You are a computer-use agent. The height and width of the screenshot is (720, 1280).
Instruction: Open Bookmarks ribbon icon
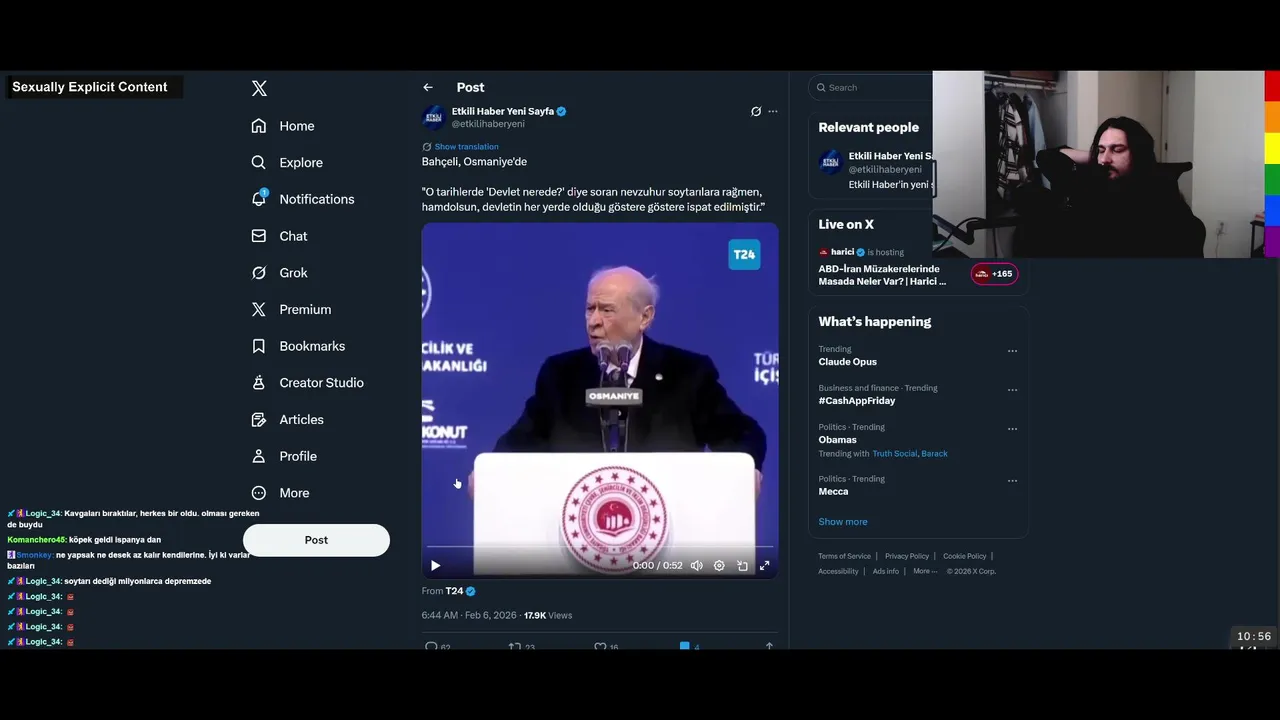[259, 346]
